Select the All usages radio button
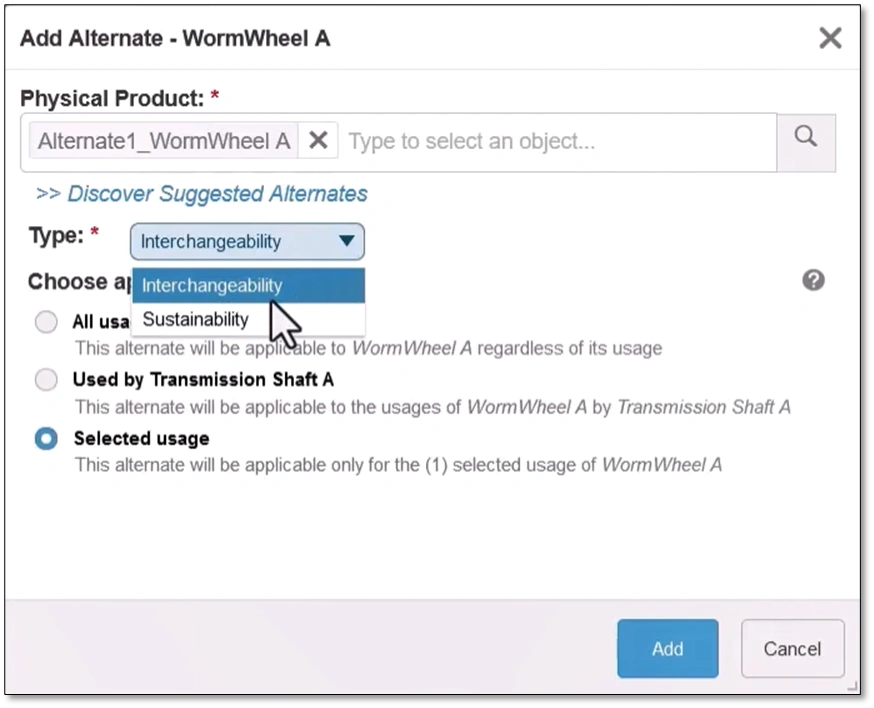 [46, 322]
